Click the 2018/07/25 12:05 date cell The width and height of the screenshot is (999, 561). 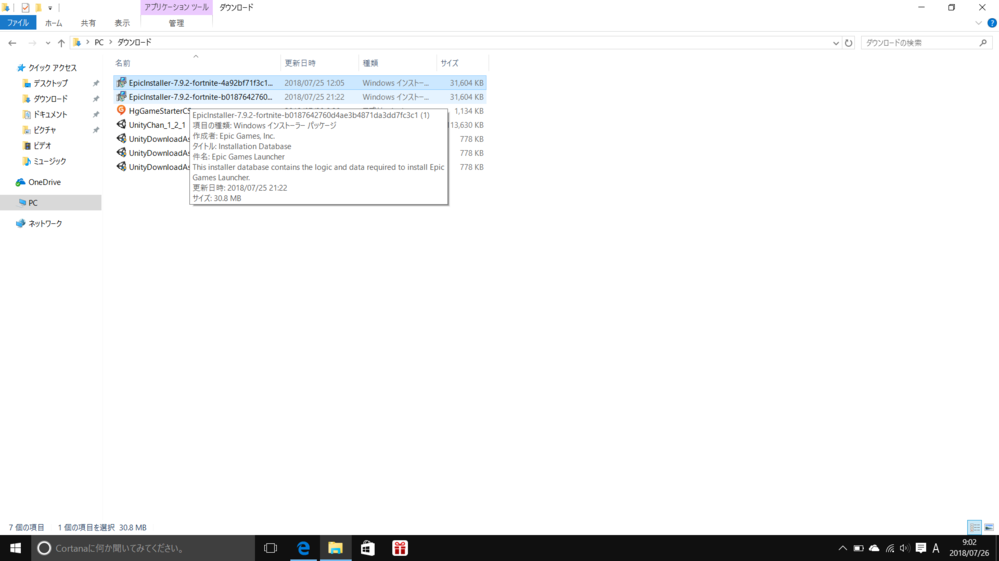314,83
